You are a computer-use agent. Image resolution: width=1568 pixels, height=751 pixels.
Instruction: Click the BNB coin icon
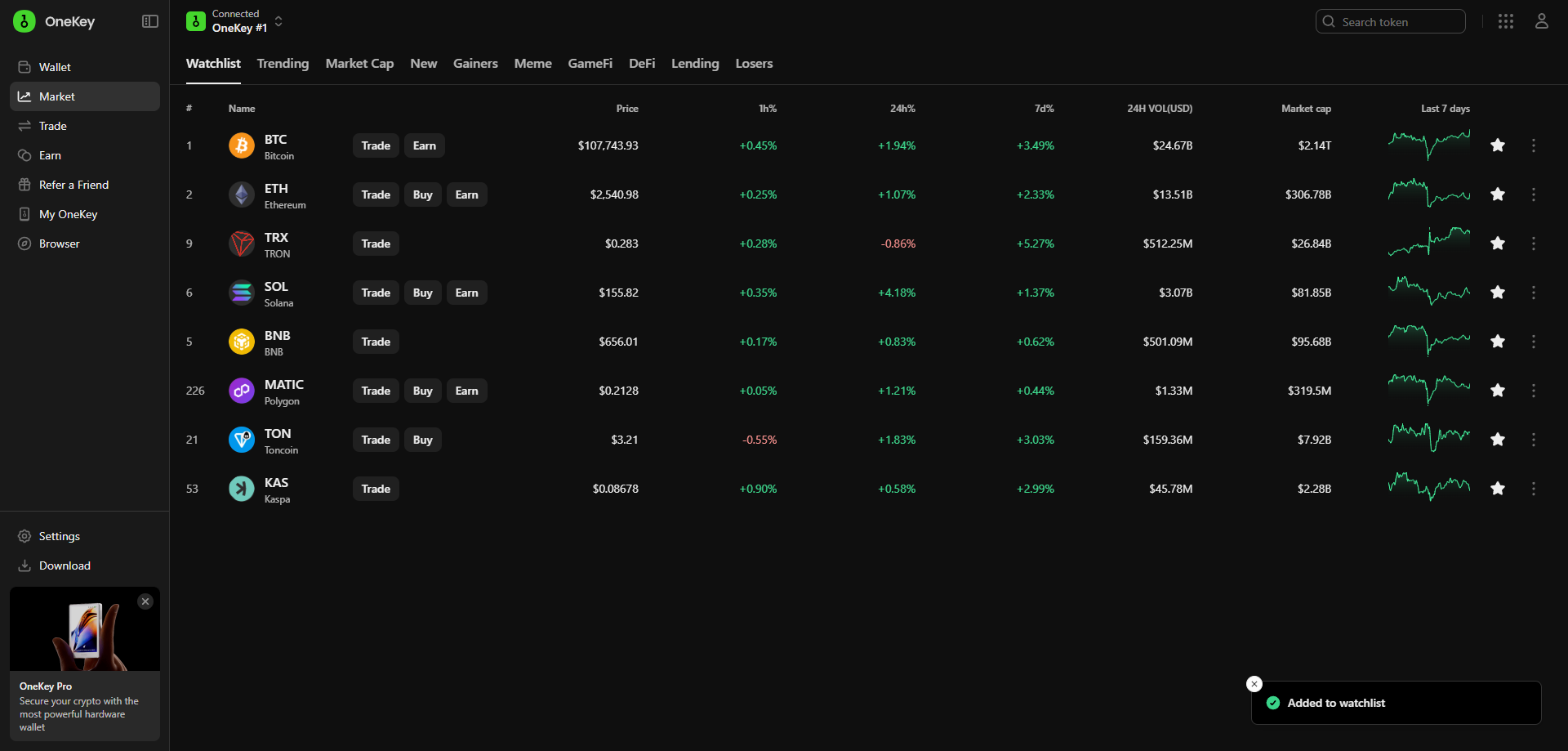pyautogui.click(x=242, y=342)
